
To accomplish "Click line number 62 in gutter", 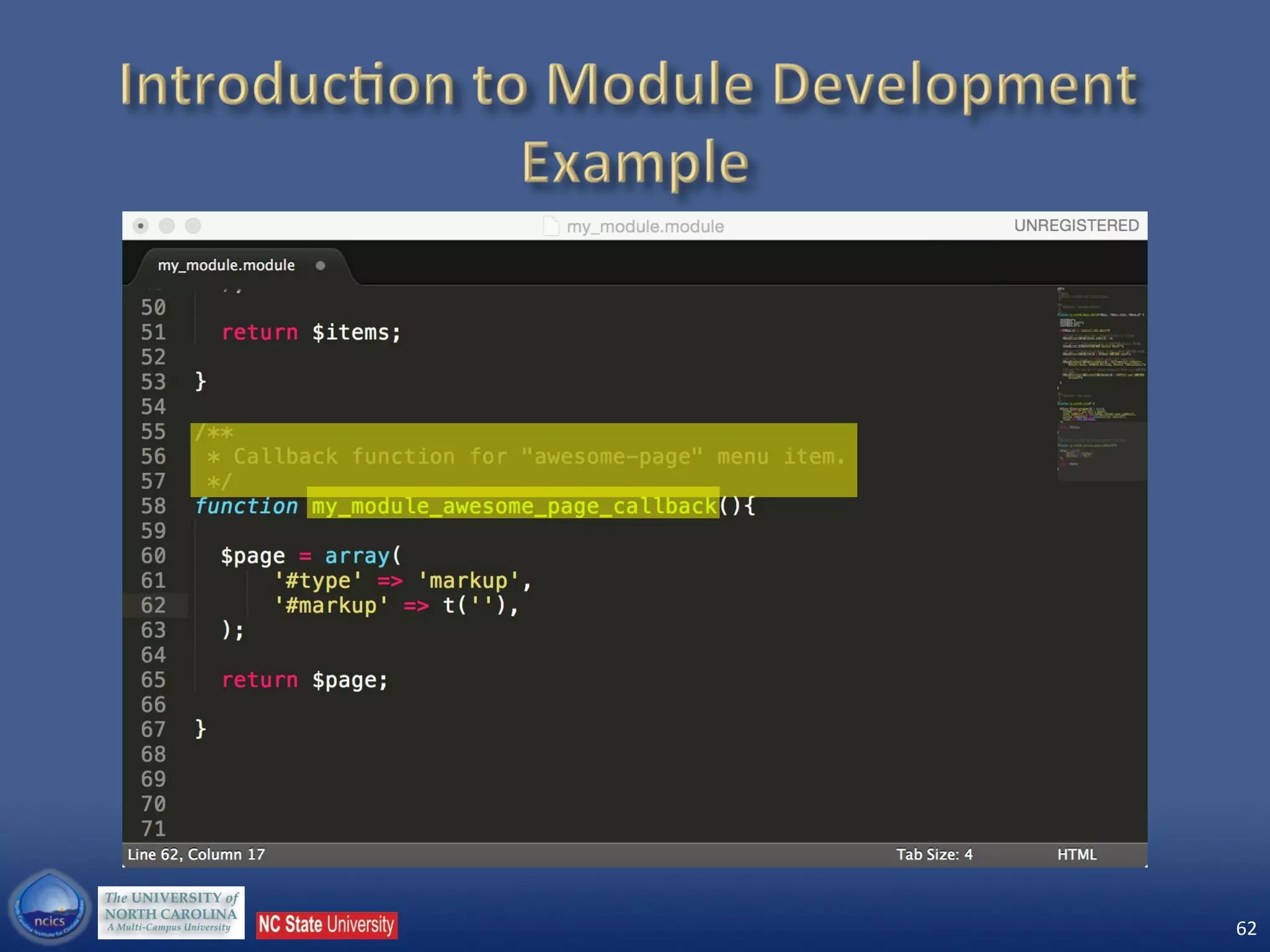I will pyautogui.click(x=153, y=606).
